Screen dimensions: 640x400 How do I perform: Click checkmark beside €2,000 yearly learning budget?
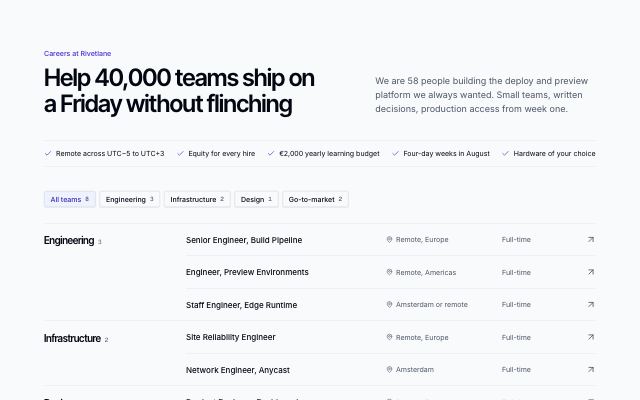(x=271, y=153)
